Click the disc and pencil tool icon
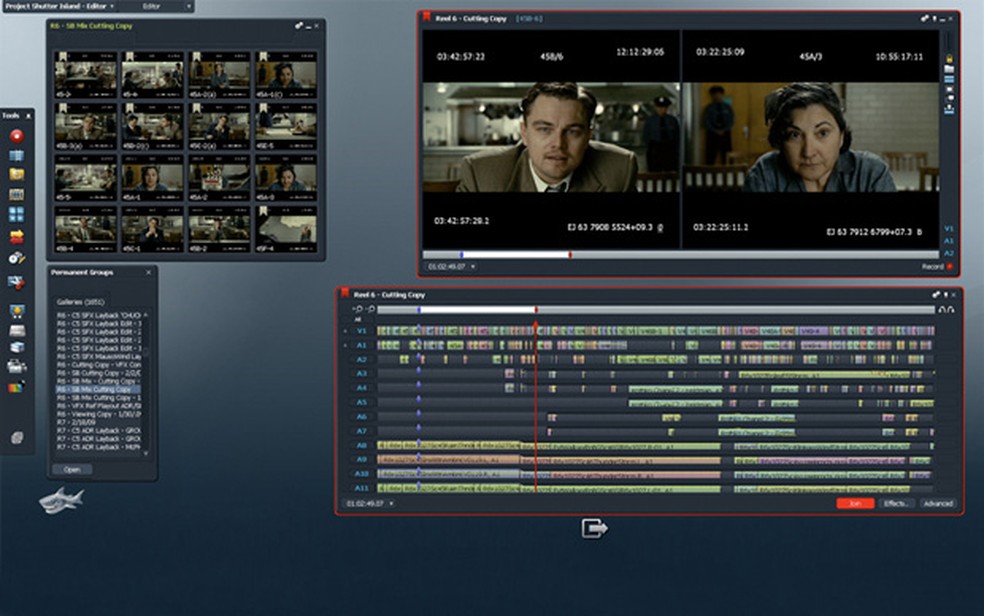Screen dimensions: 984x616 17,258
